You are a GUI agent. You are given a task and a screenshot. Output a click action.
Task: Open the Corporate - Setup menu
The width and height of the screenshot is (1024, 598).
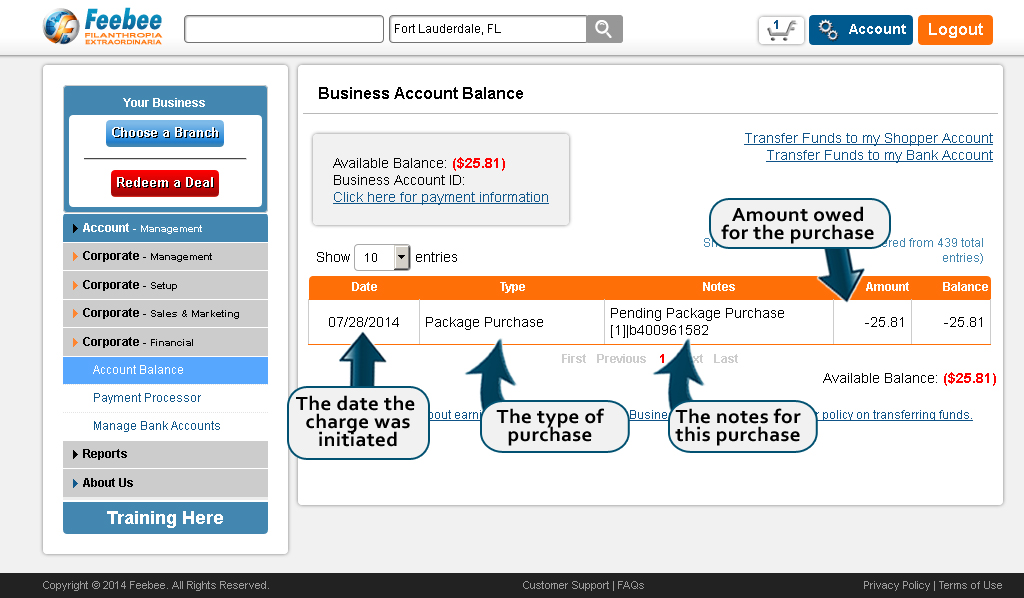pos(165,285)
